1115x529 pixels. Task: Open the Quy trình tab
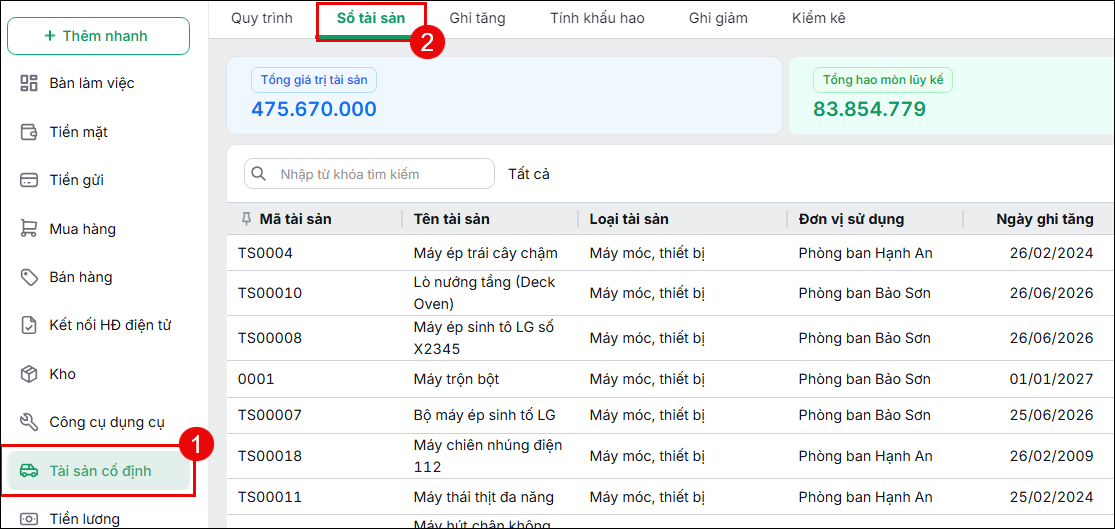coord(262,18)
